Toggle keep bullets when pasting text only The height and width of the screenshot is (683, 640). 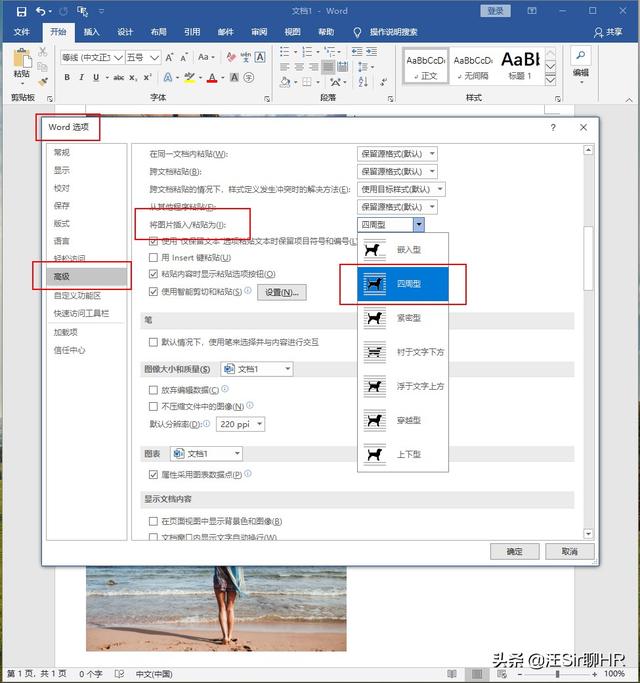[153, 241]
